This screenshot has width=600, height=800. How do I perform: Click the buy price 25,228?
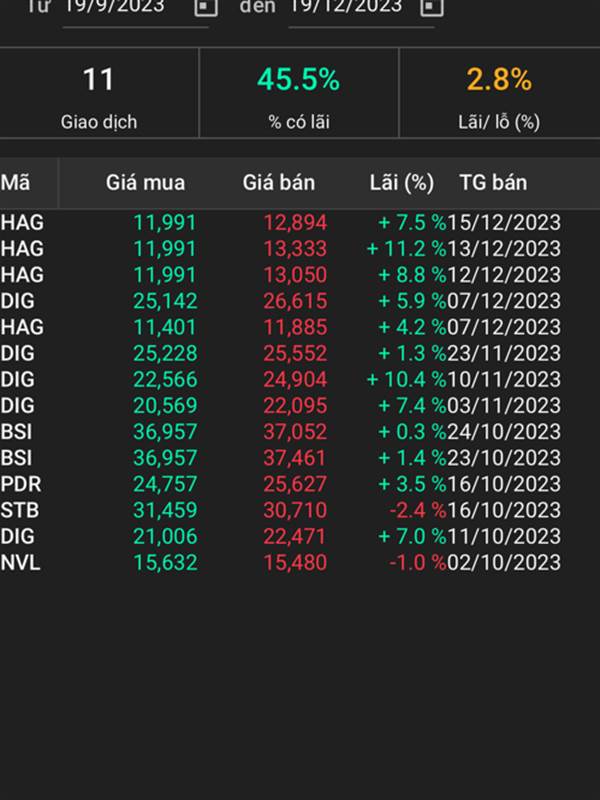click(x=165, y=353)
